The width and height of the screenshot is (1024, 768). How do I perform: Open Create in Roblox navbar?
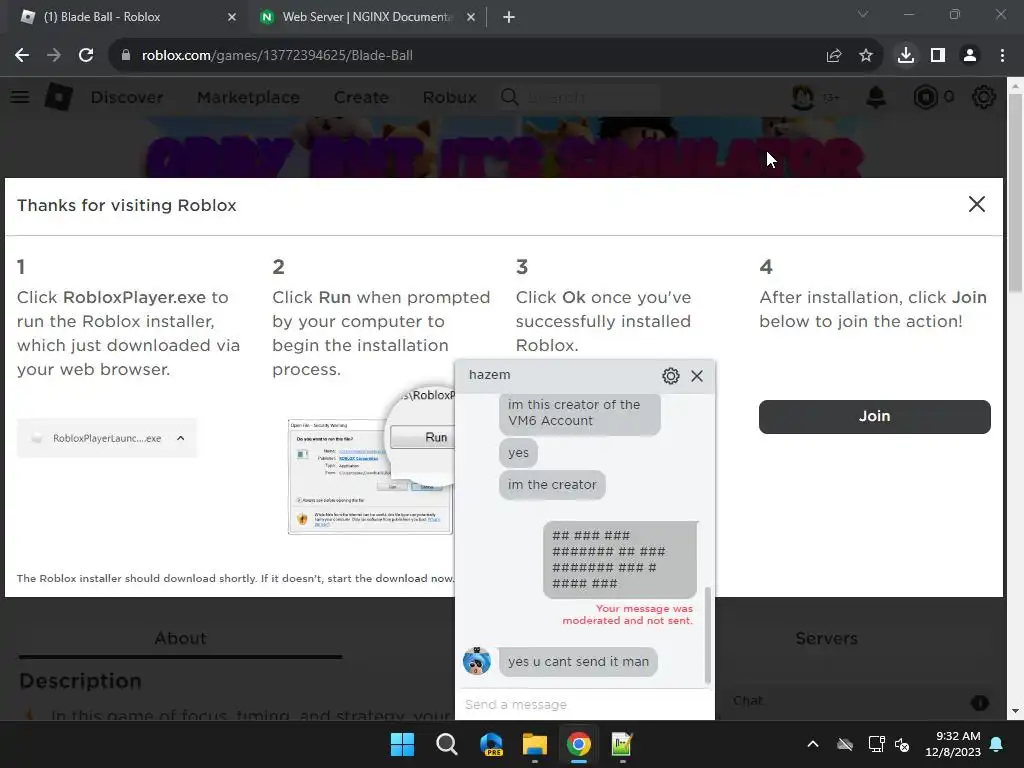(x=361, y=97)
